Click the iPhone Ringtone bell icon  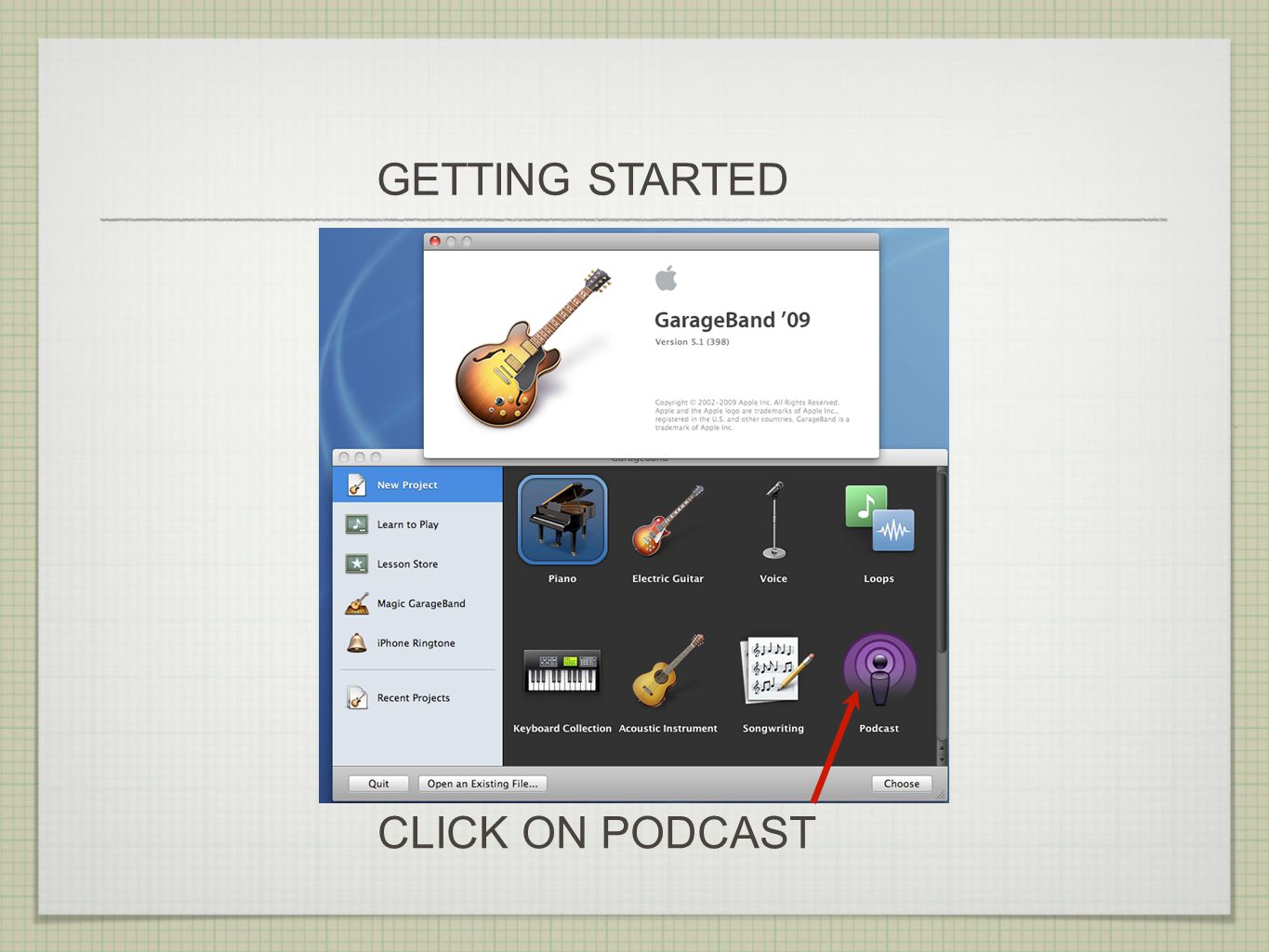click(357, 642)
